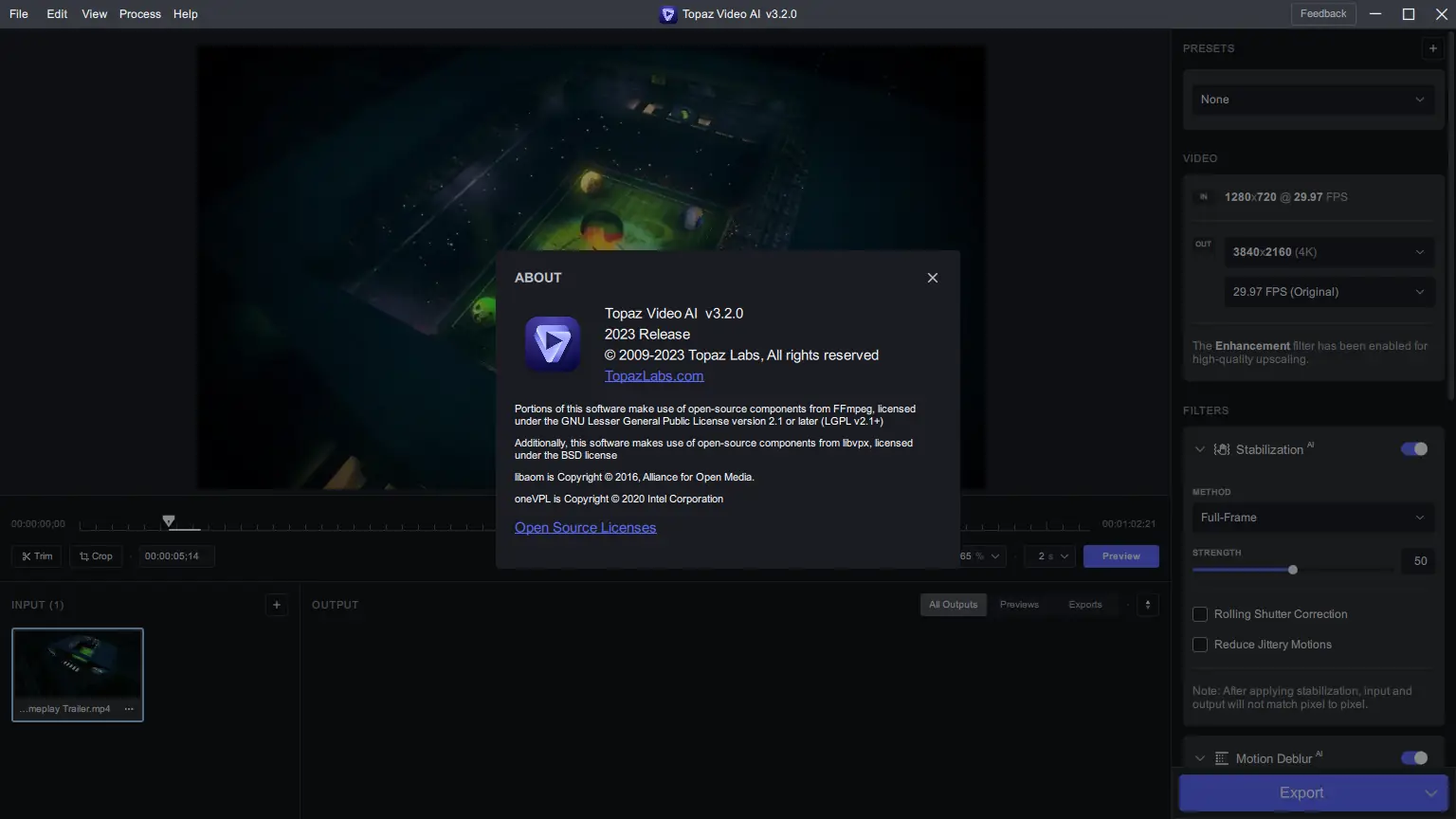
Task: Maximize the Topaz Video AI window
Action: 1409,14
